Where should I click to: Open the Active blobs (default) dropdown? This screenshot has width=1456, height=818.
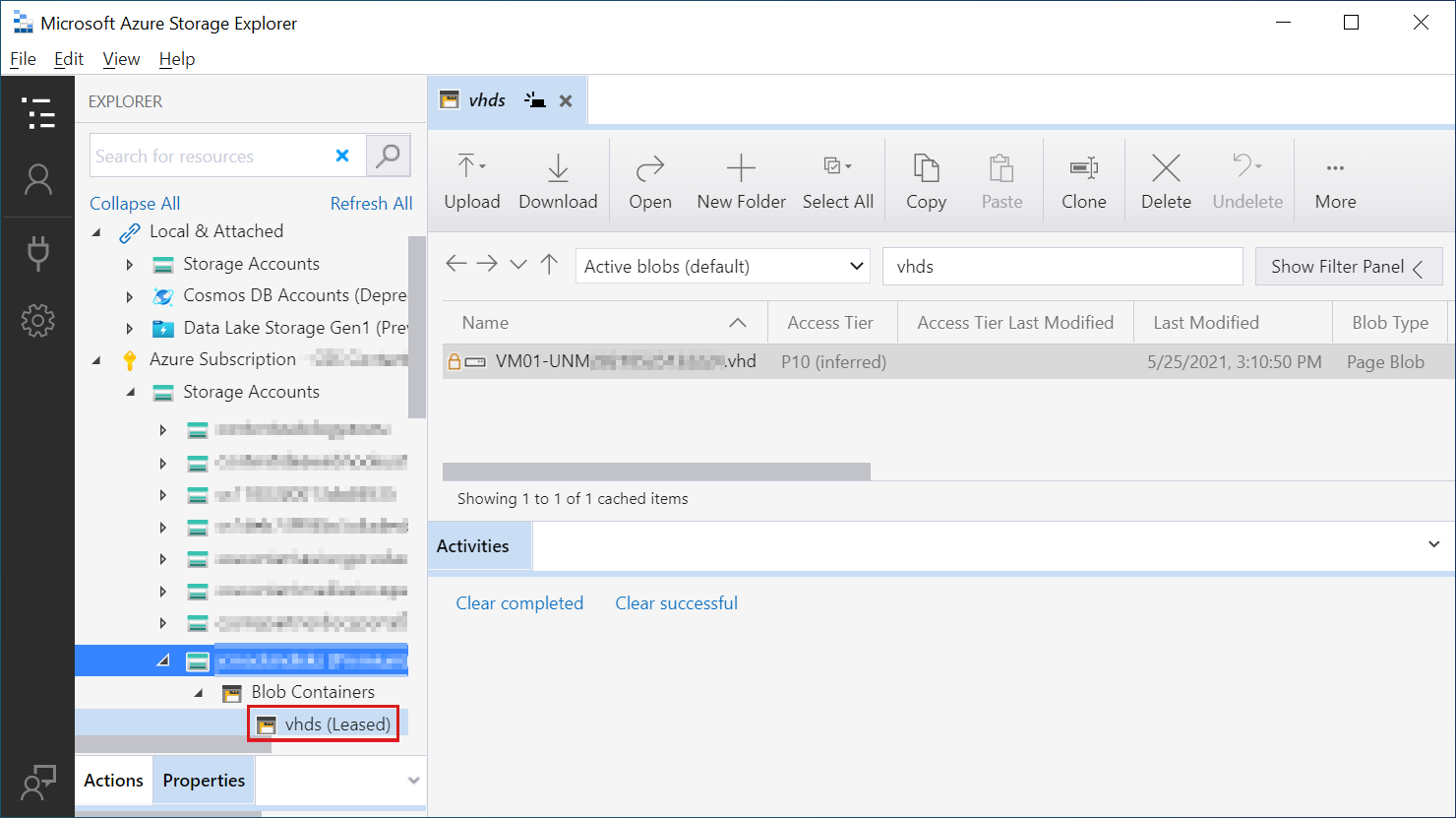[x=722, y=266]
